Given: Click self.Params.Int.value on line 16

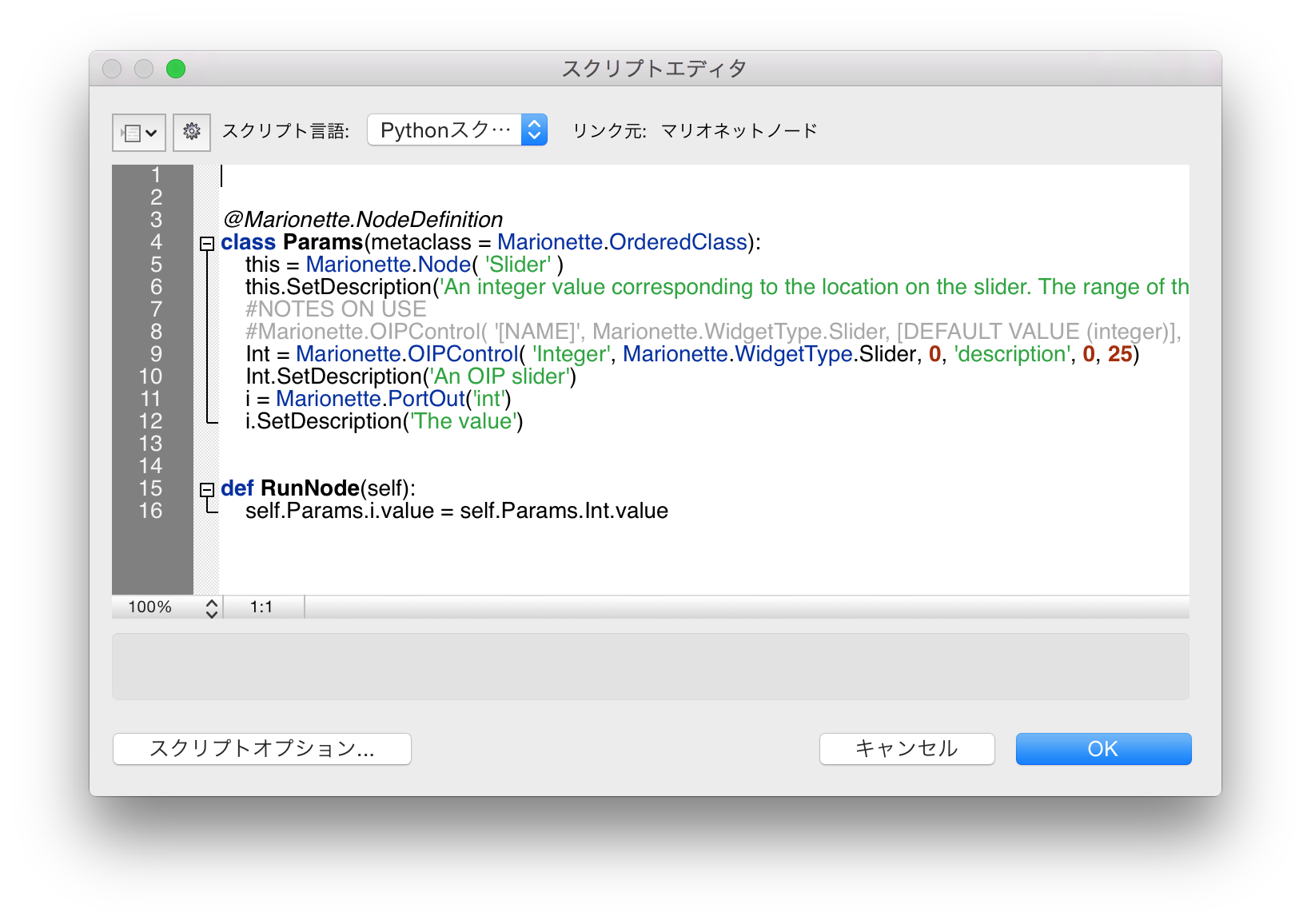Looking at the screenshot, I should point(564,511).
